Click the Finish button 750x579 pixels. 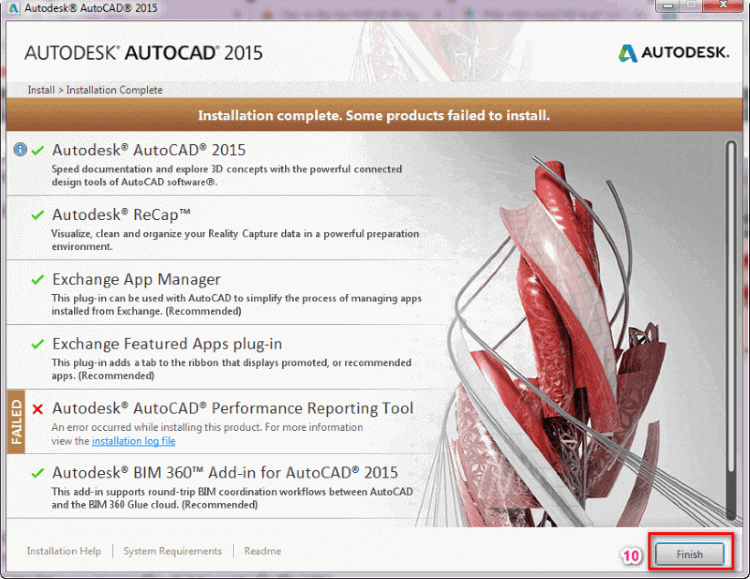[689, 554]
